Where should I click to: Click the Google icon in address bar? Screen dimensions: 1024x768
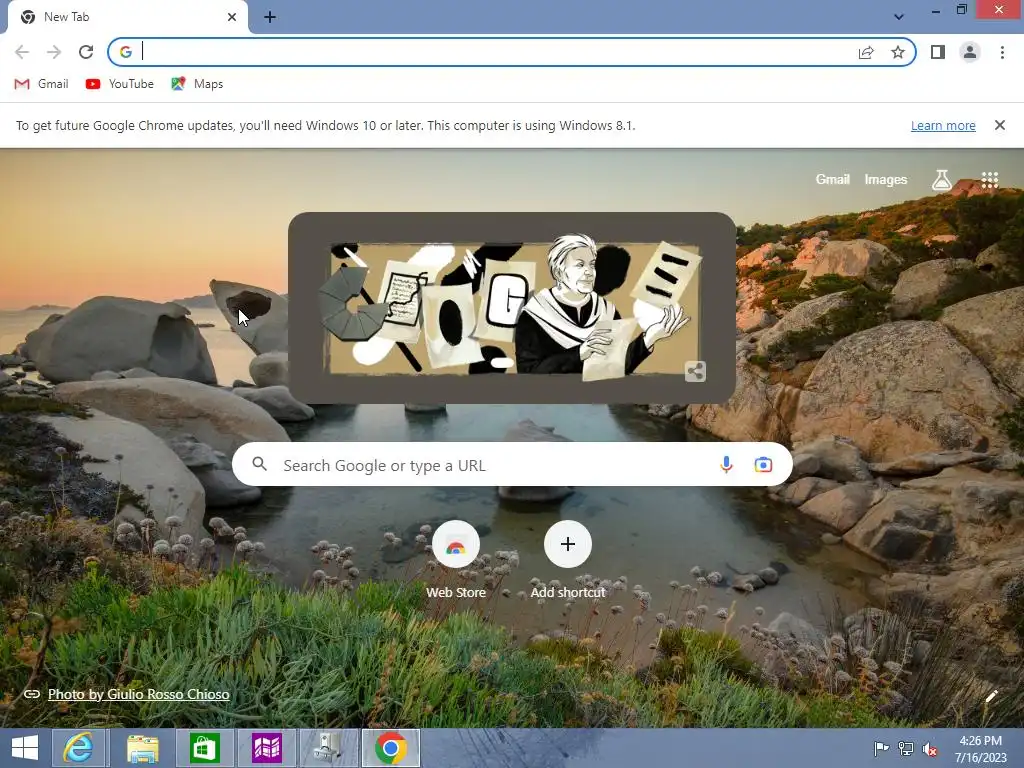point(126,52)
